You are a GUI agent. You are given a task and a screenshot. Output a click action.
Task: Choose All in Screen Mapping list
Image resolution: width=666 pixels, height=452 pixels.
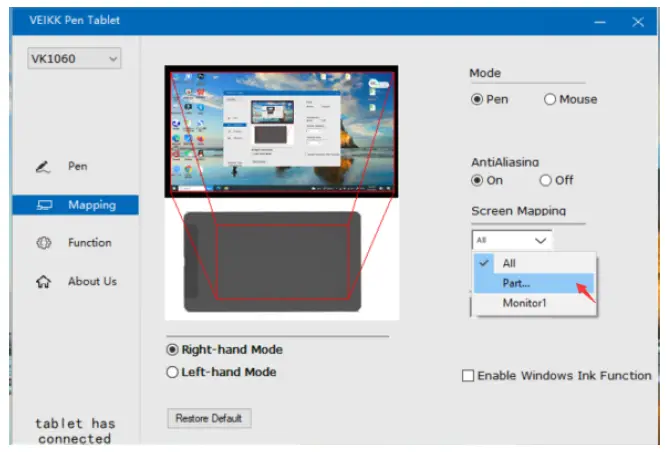tap(534, 263)
